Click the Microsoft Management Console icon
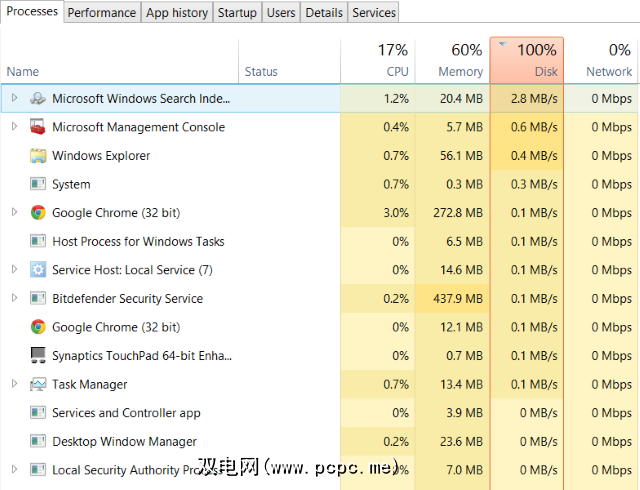640x490 pixels. pyautogui.click(x=38, y=127)
